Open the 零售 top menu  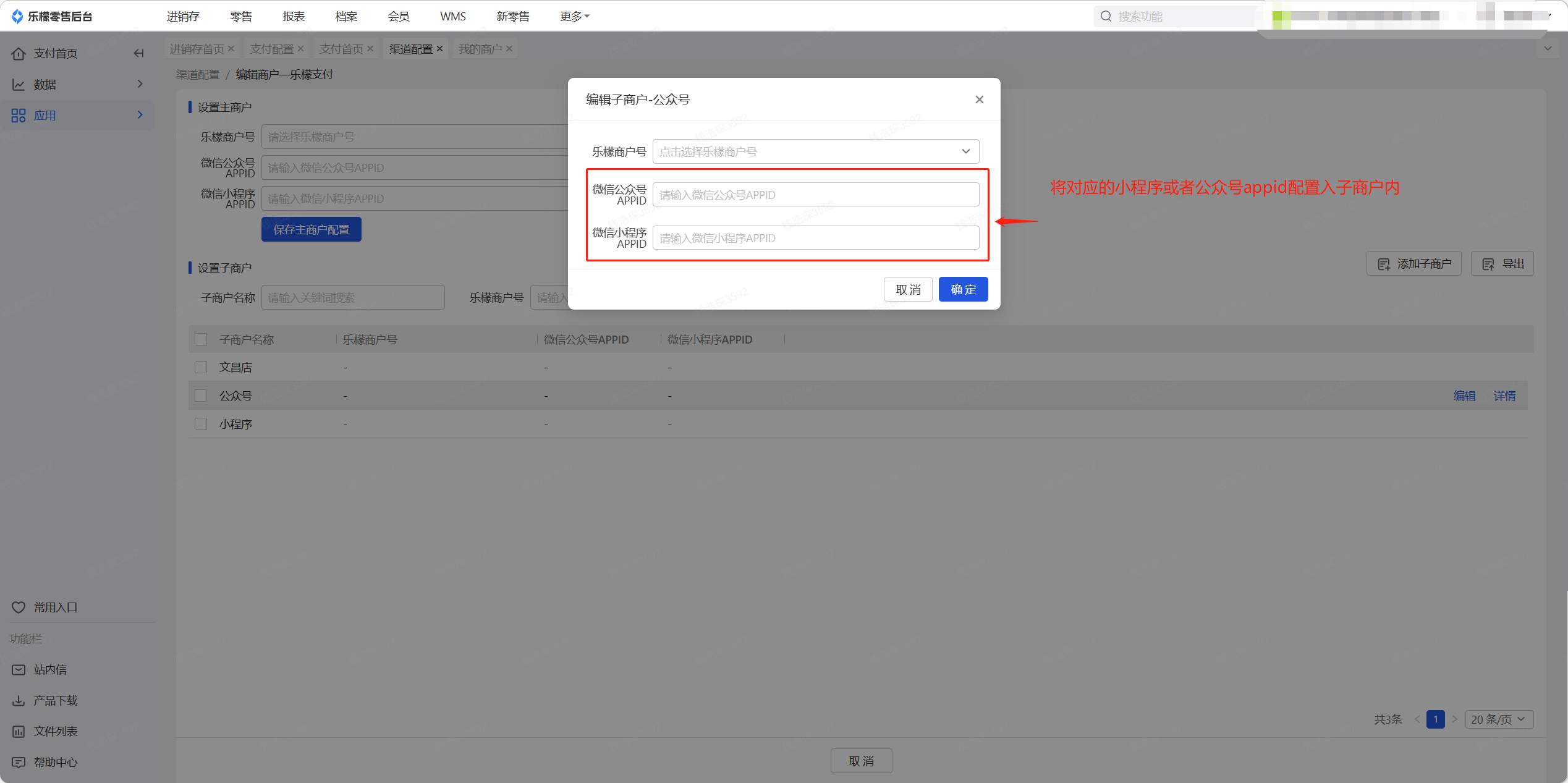click(x=241, y=16)
